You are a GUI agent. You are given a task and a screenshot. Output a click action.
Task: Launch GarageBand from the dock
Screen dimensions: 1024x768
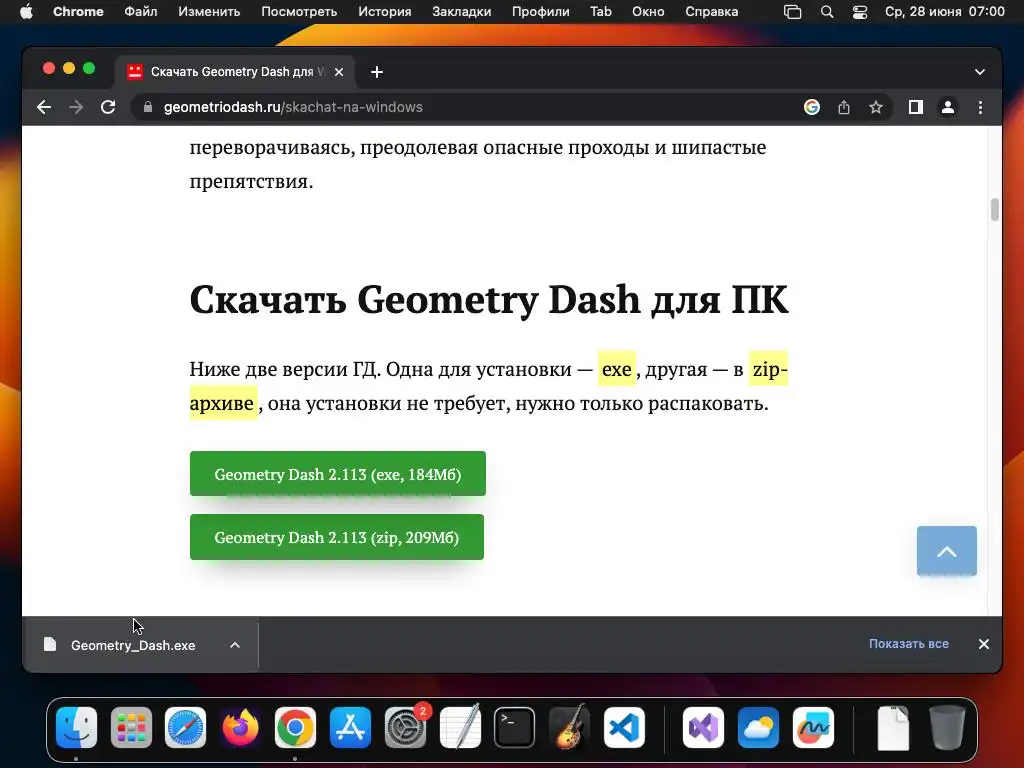(569, 726)
